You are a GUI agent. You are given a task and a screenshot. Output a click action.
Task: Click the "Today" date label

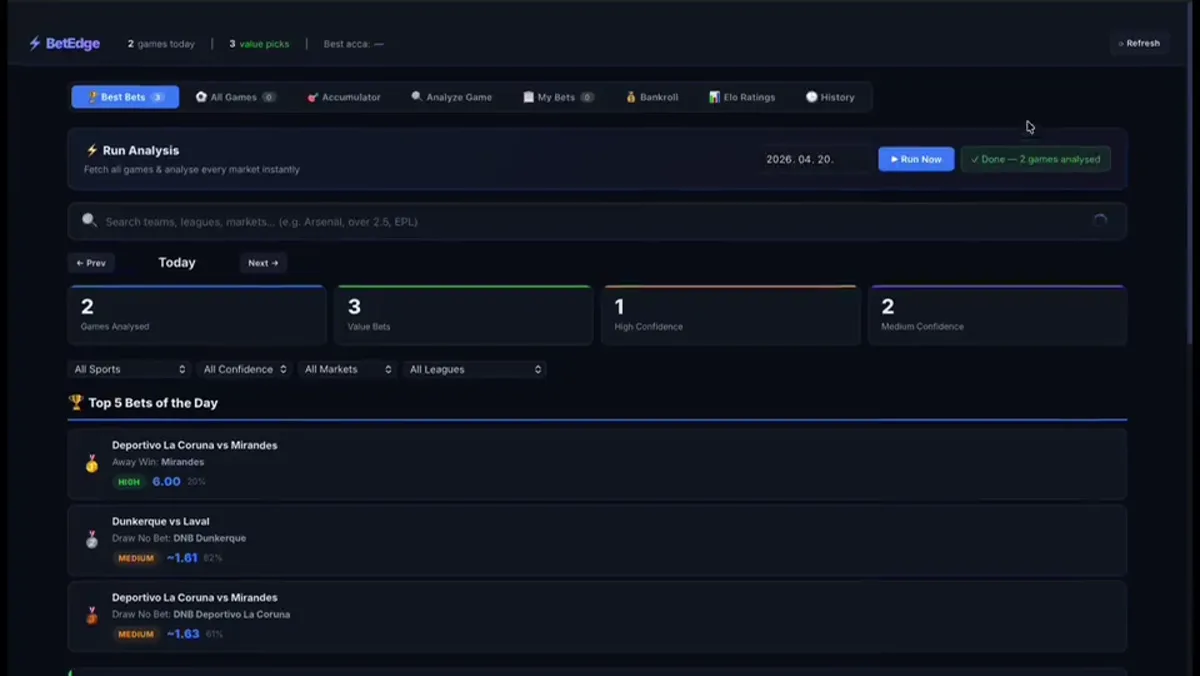177,263
